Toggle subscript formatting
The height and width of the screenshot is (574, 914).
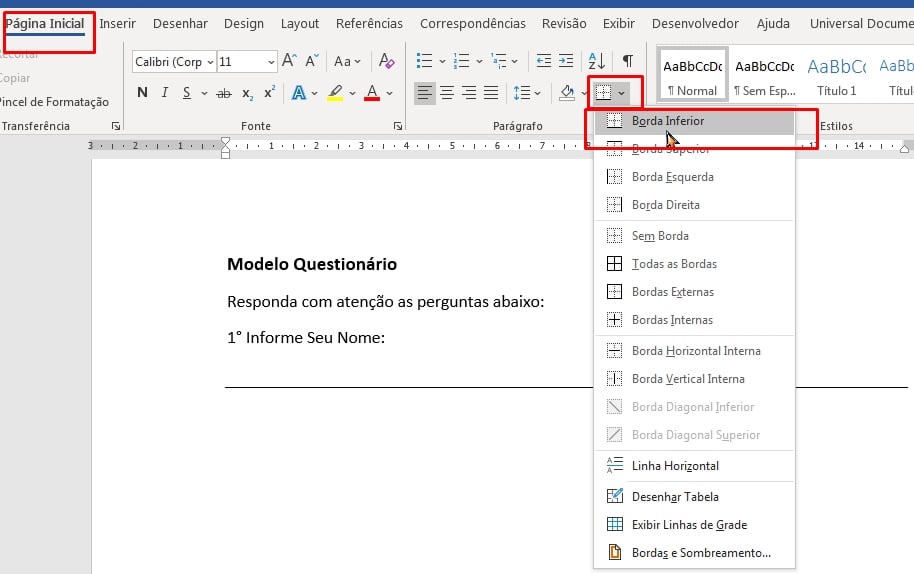pos(248,93)
